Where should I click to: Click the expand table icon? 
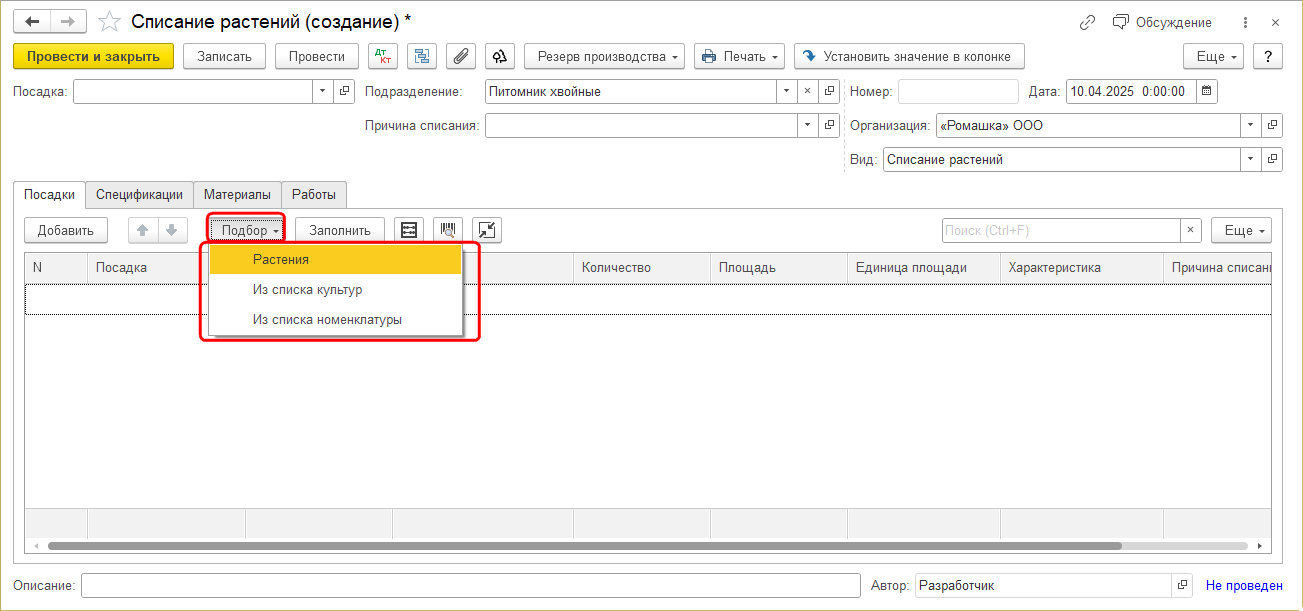(487, 230)
